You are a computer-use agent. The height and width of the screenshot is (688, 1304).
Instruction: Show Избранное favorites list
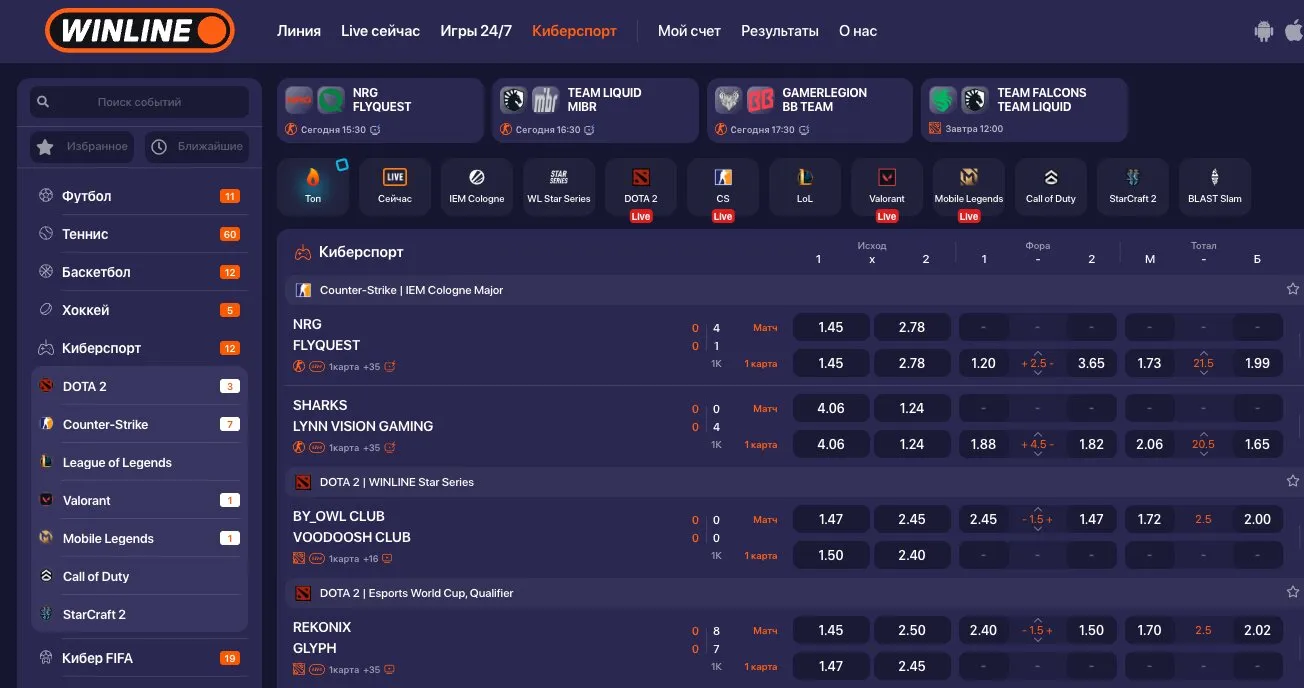[83, 147]
